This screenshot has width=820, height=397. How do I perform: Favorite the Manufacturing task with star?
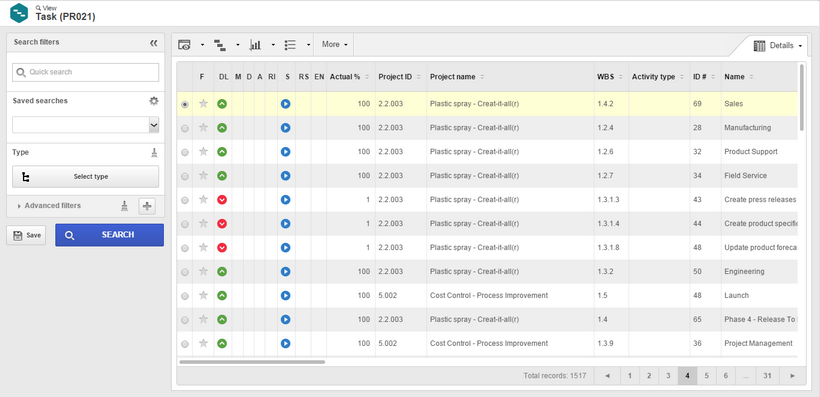point(203,128)
